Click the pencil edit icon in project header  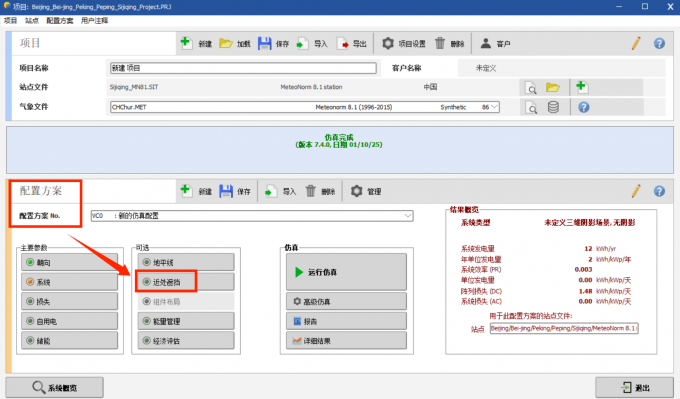coord(636,43)
